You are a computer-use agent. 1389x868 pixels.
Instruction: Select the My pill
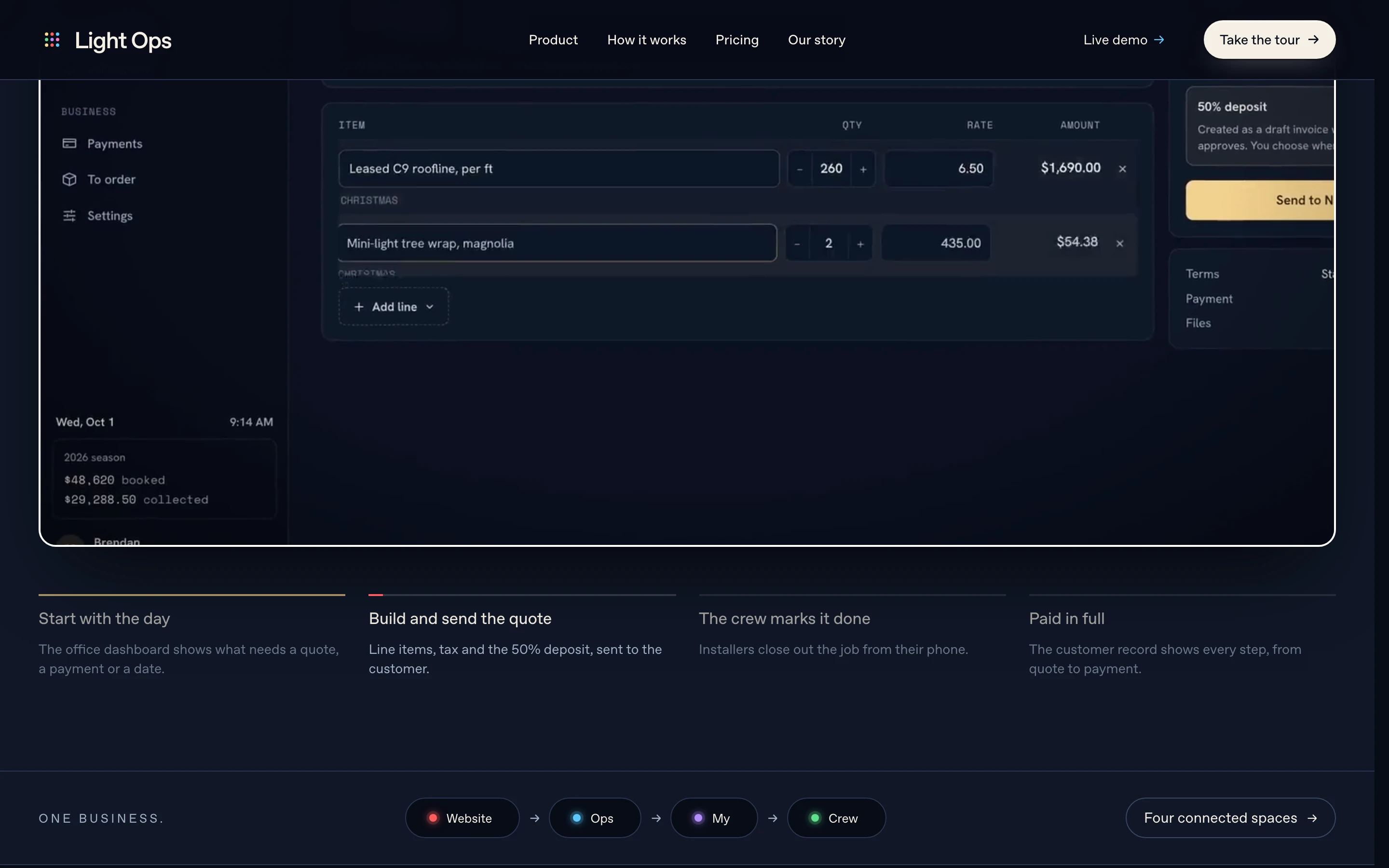(x=714, y=817)
